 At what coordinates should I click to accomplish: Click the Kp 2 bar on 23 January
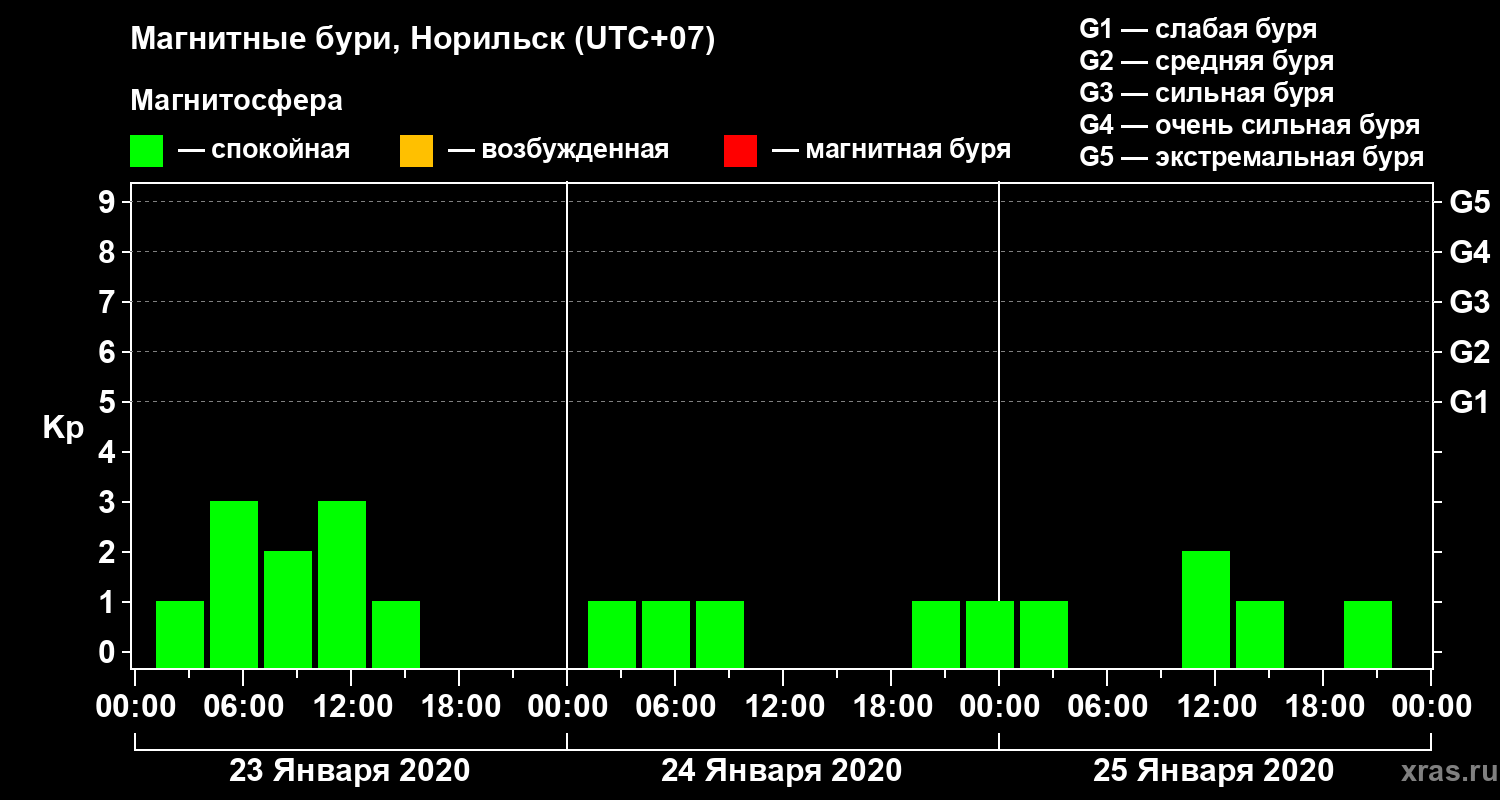pos(288,609)
